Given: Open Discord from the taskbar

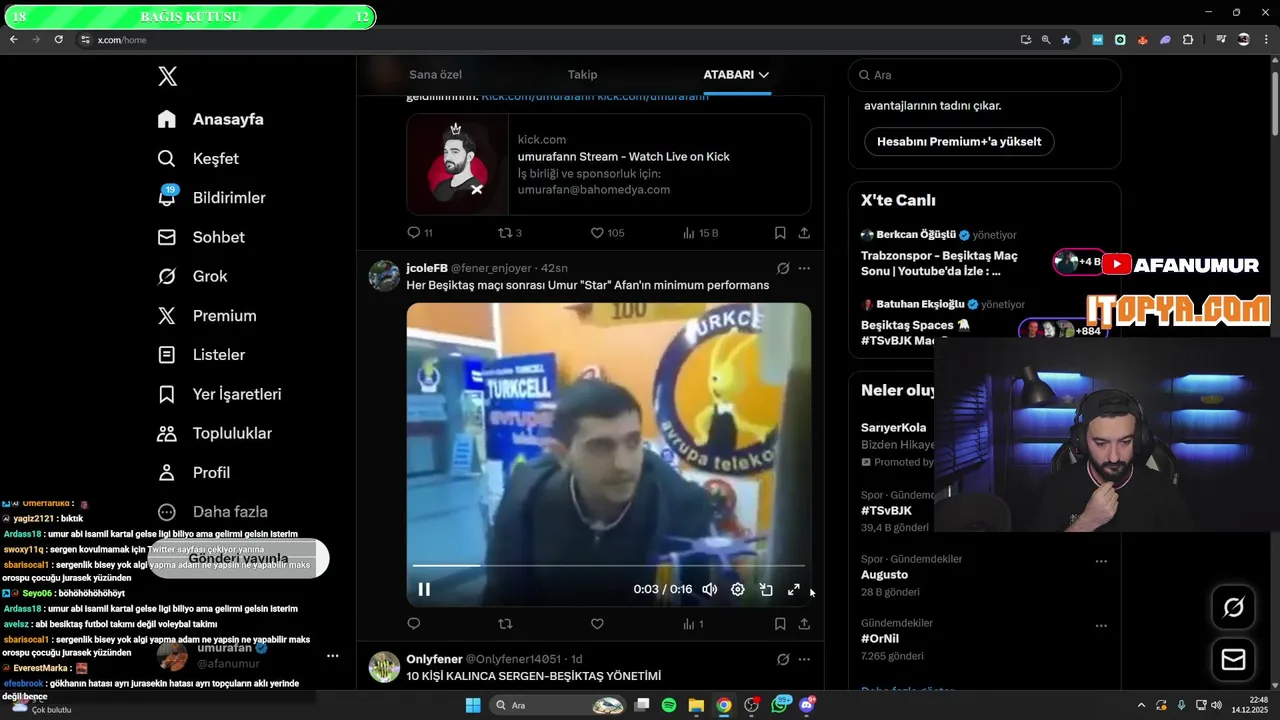Looking at the screenshot, I should (806, 705).
